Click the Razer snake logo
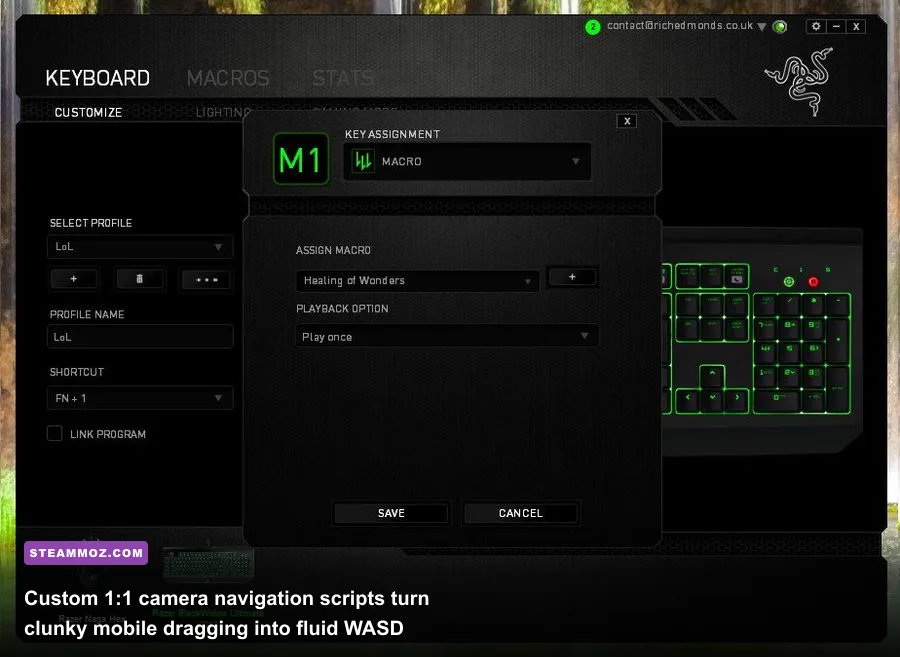This screenshot has height=657, width=900. click(x=800, y=80)
